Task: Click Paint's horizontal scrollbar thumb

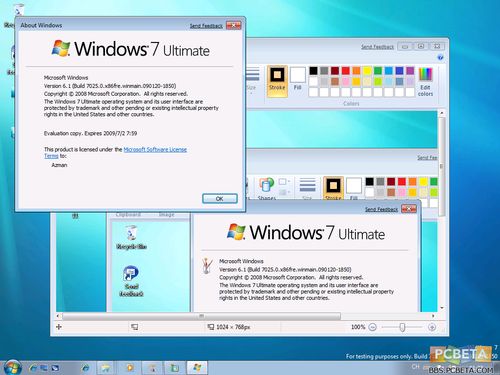Action: pos(201,316)
